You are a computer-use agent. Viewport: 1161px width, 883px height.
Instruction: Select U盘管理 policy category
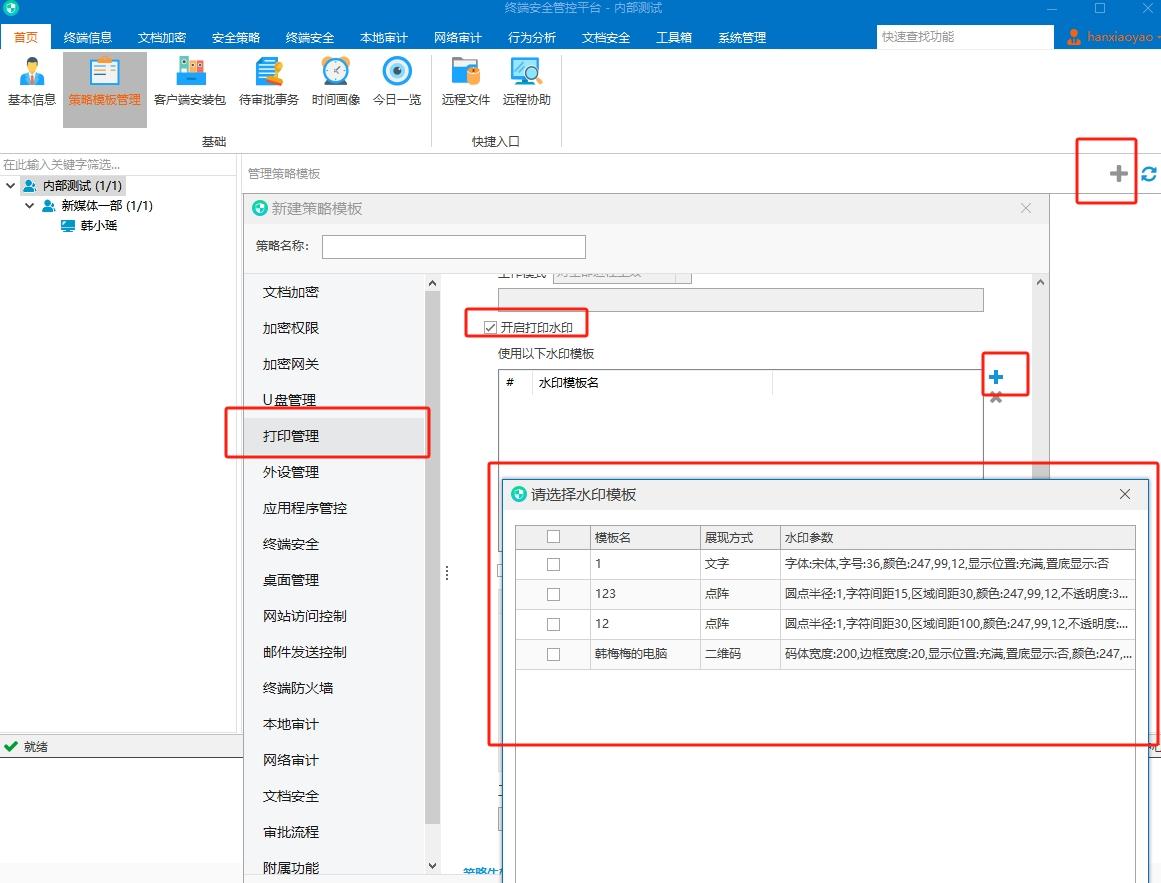click(335, 400)
